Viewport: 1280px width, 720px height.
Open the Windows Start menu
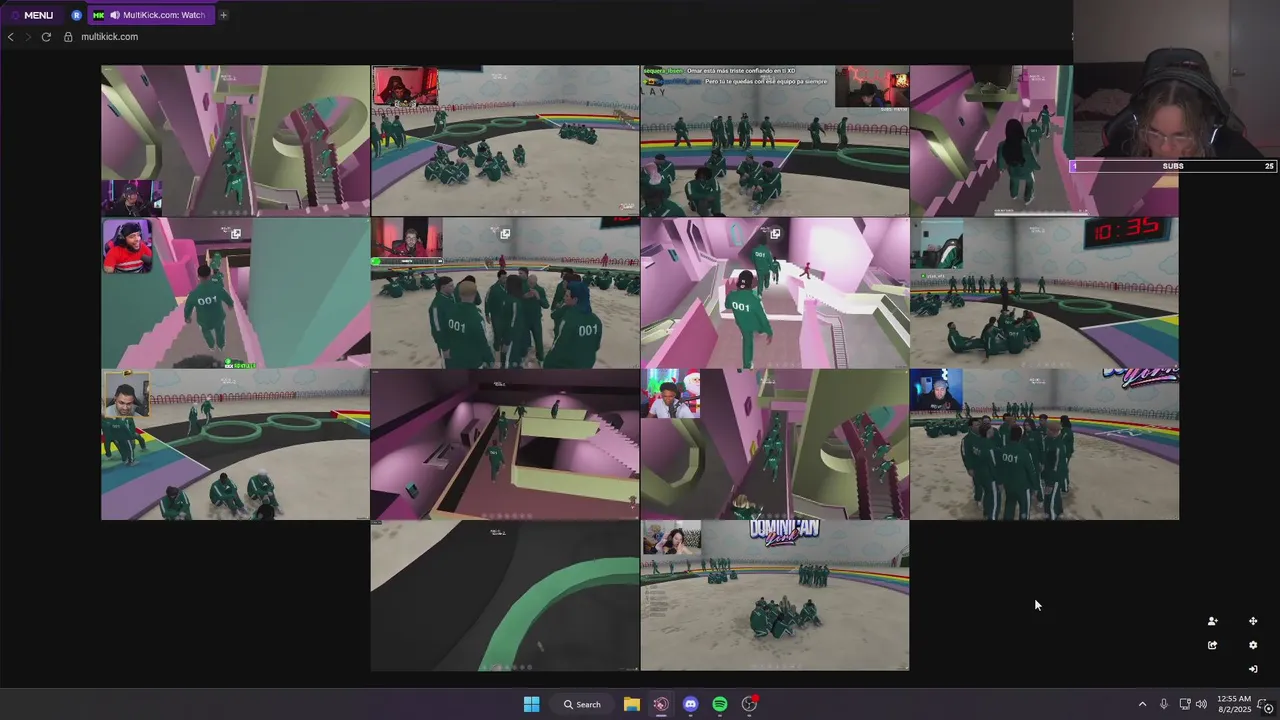(x=531, y=704)
